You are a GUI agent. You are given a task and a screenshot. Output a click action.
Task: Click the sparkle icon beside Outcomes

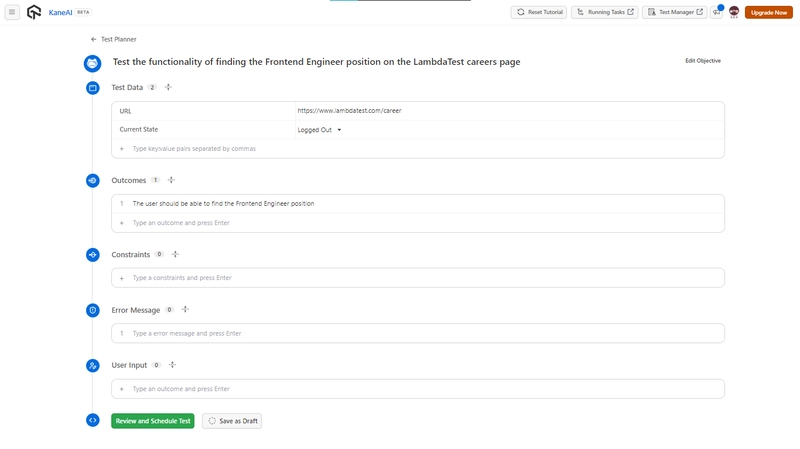(x=171, y=180)
